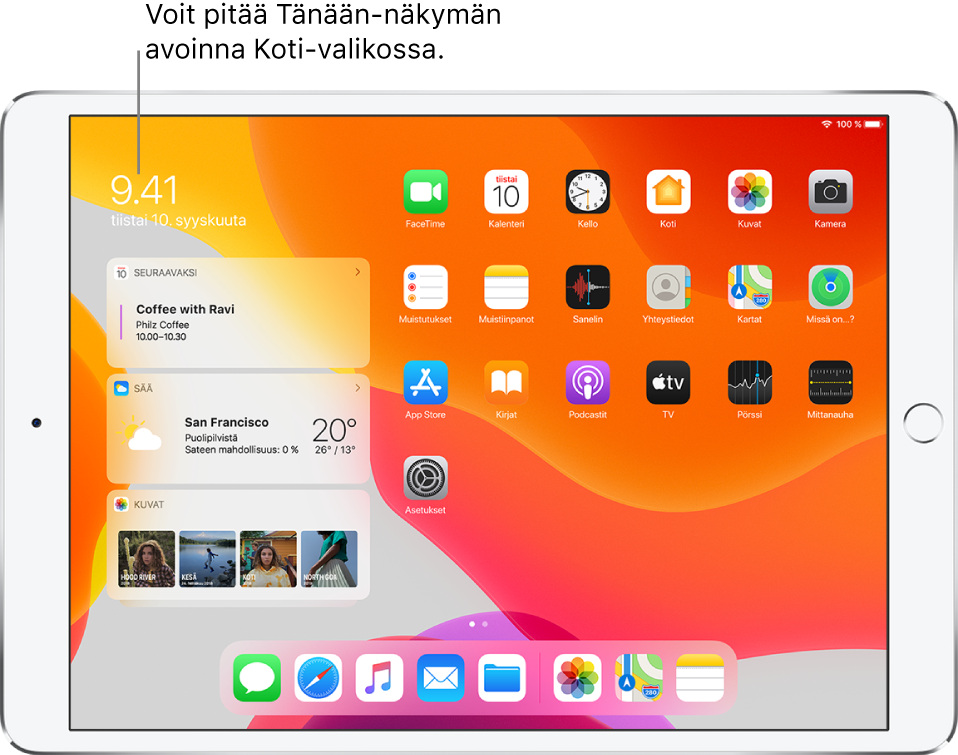The width and height of the screenshot is (958, 755).
Task: Open the Podcastit app
Action: click(587, 383)
